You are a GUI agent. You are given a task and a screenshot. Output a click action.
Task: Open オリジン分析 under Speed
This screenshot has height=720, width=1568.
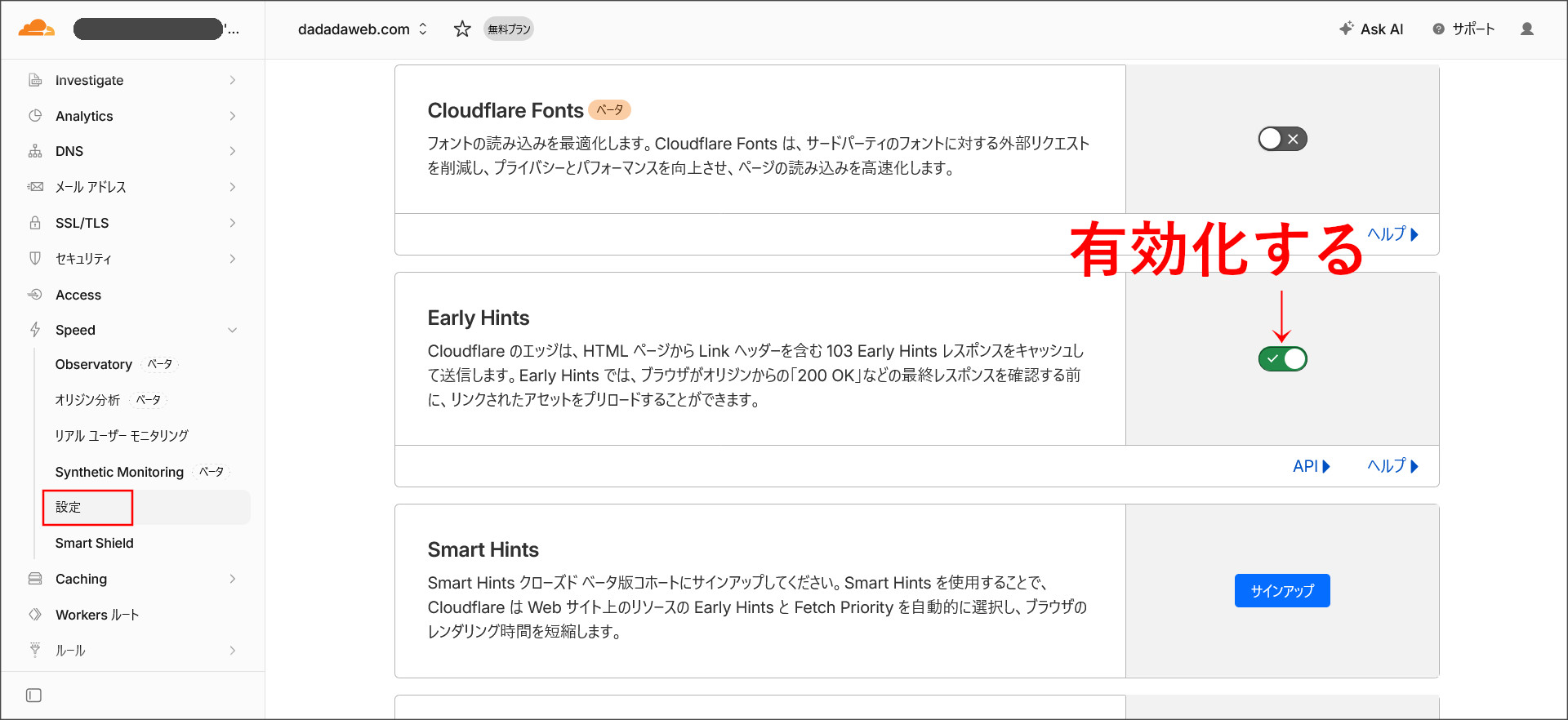pyautogui.click(x=87, y=400)
